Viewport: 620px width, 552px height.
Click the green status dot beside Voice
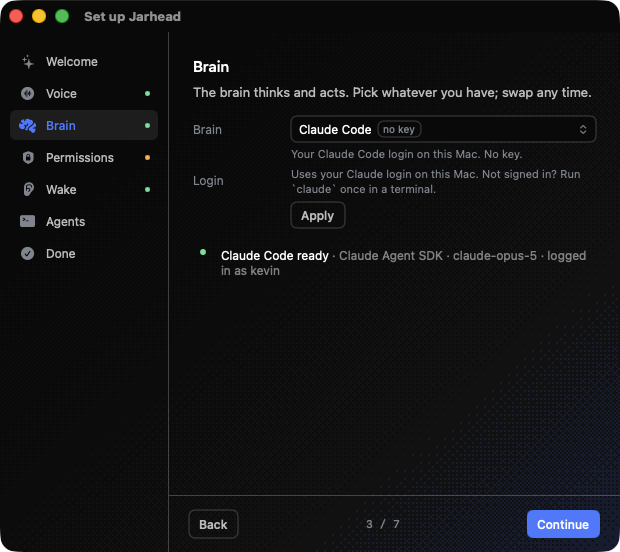(x=147, y=94)
